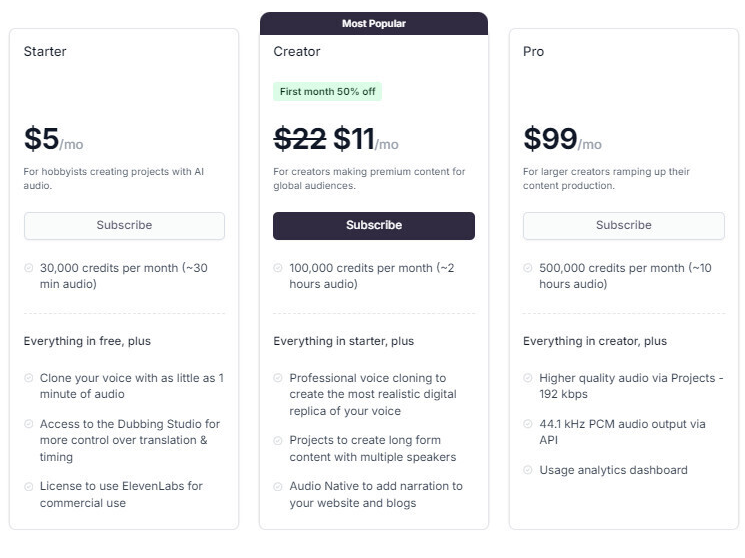Click check icon next to 44.1 kHz PCM output
This screenshot has height=558, width=745.
528,424
